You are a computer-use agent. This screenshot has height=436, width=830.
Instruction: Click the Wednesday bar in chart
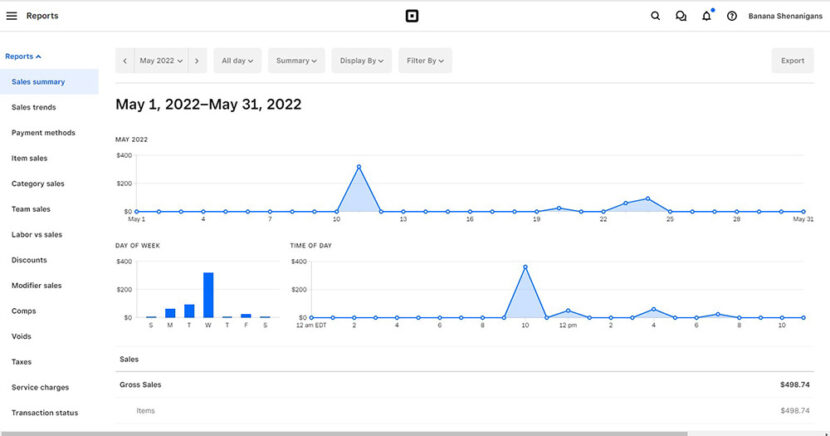click(208, 295)
